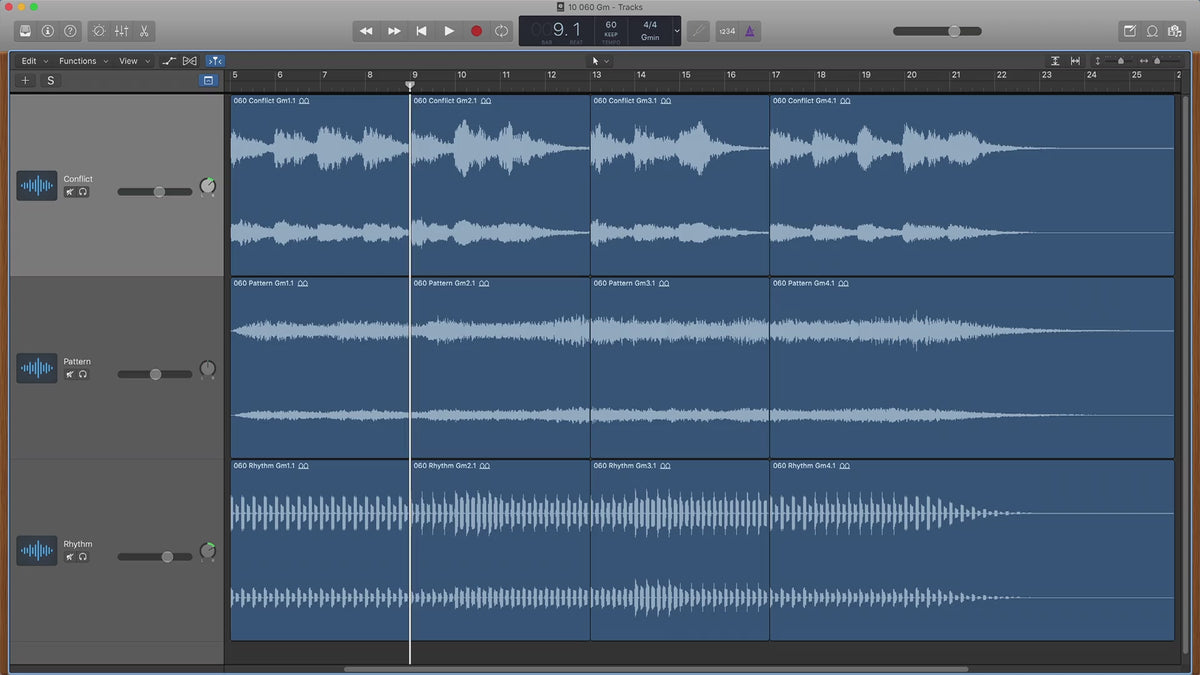
Task: Expand the LCD display mode chevron
Action: [677, 31]
